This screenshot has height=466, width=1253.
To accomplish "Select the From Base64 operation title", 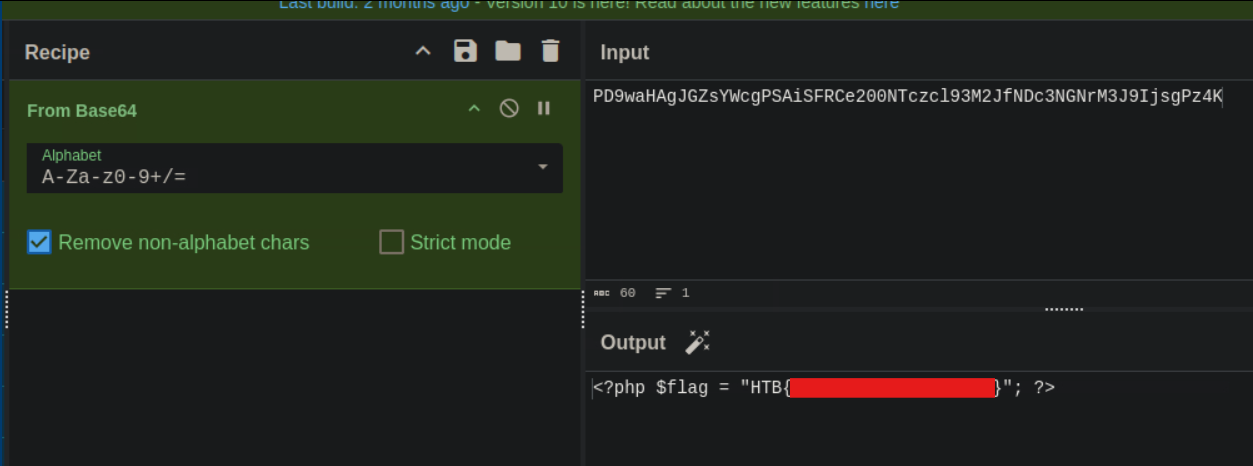I will click(x=82, y=110).
